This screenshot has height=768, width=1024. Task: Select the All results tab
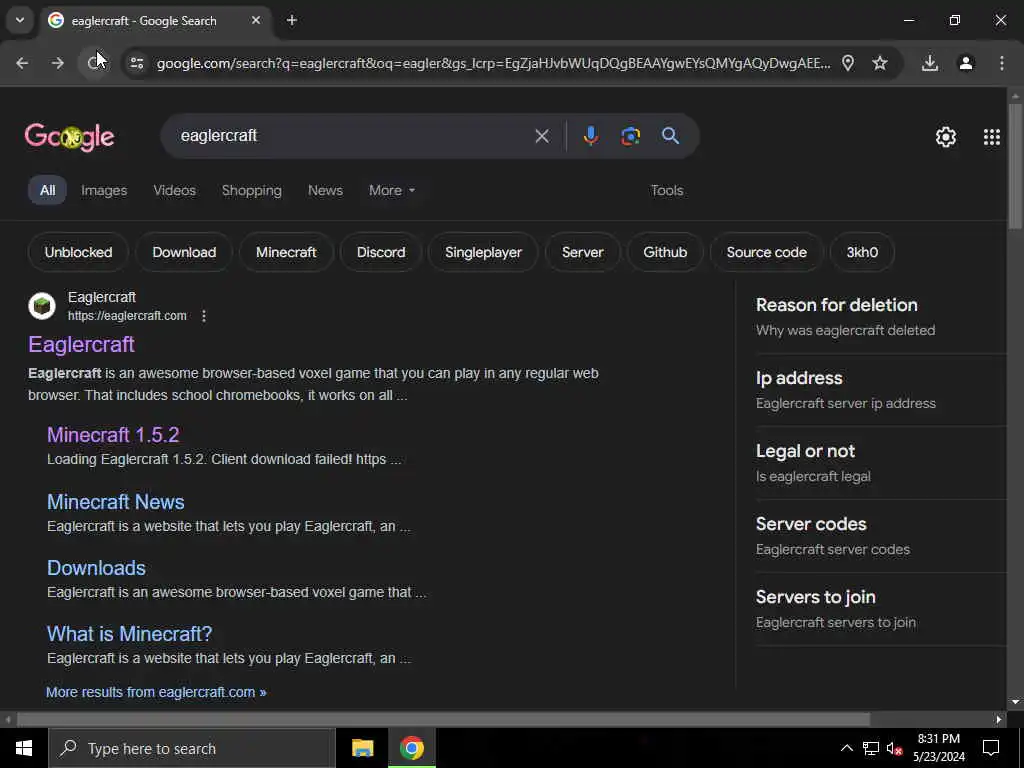47,191
